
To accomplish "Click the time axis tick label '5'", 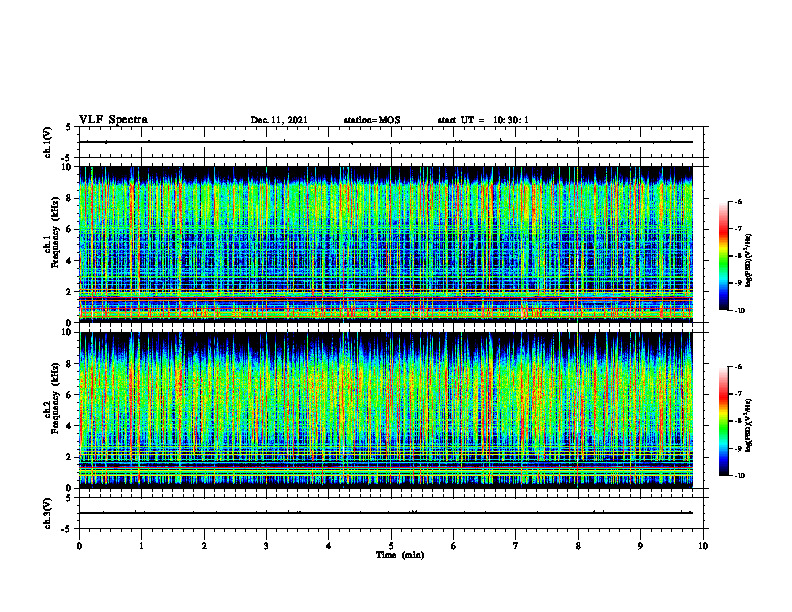I will [391, 546].
